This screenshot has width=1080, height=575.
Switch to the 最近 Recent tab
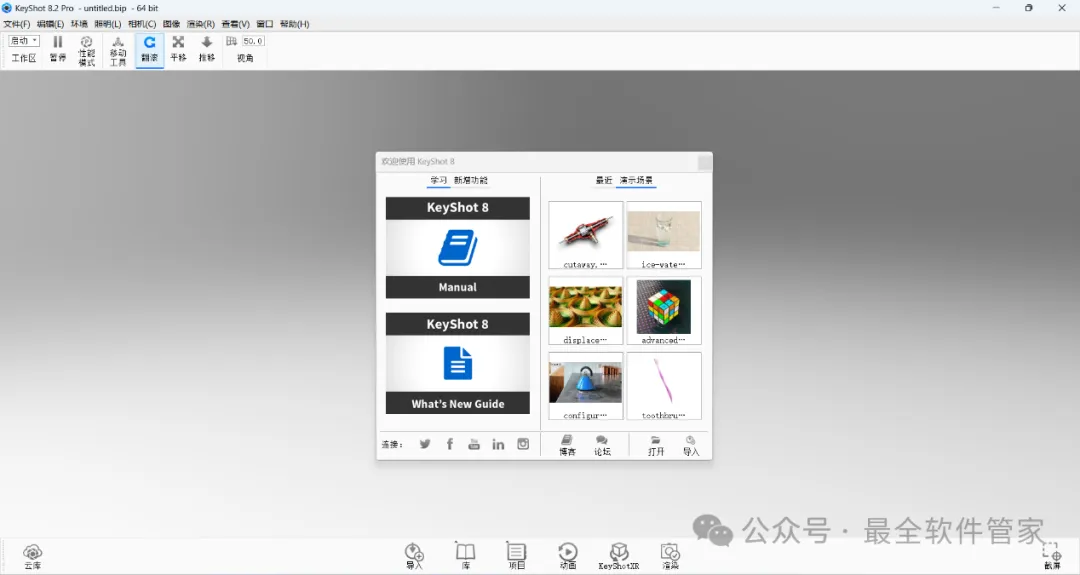coord(604,180)
